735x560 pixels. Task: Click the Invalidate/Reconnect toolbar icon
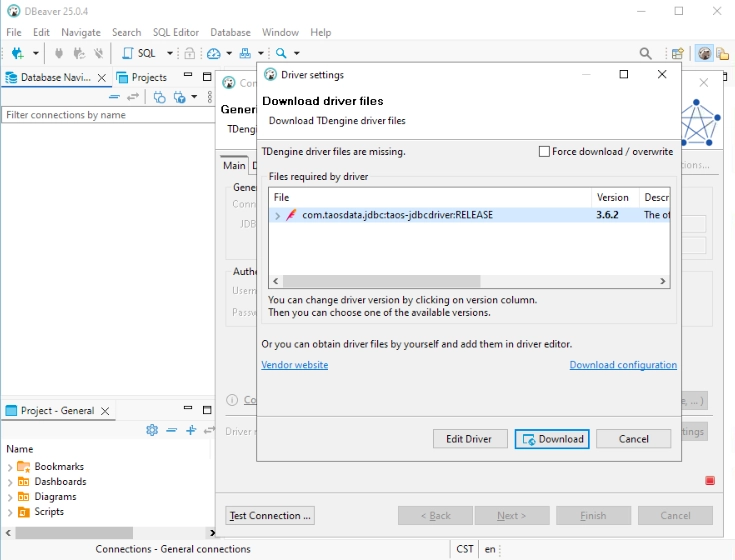[79, 53]
